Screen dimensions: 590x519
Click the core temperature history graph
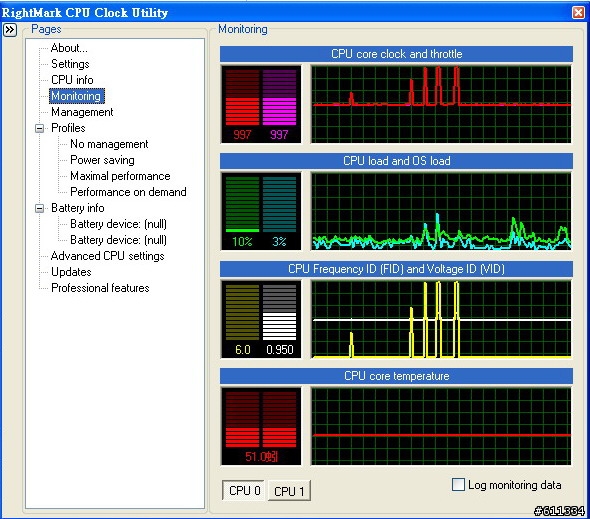click(x=441, y=426)
